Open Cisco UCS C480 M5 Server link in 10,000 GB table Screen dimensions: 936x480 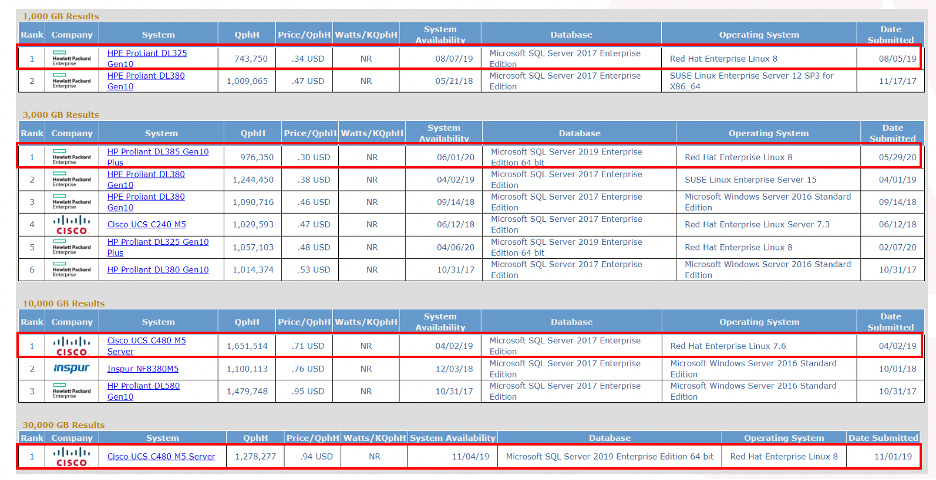(x=146, y=346)
